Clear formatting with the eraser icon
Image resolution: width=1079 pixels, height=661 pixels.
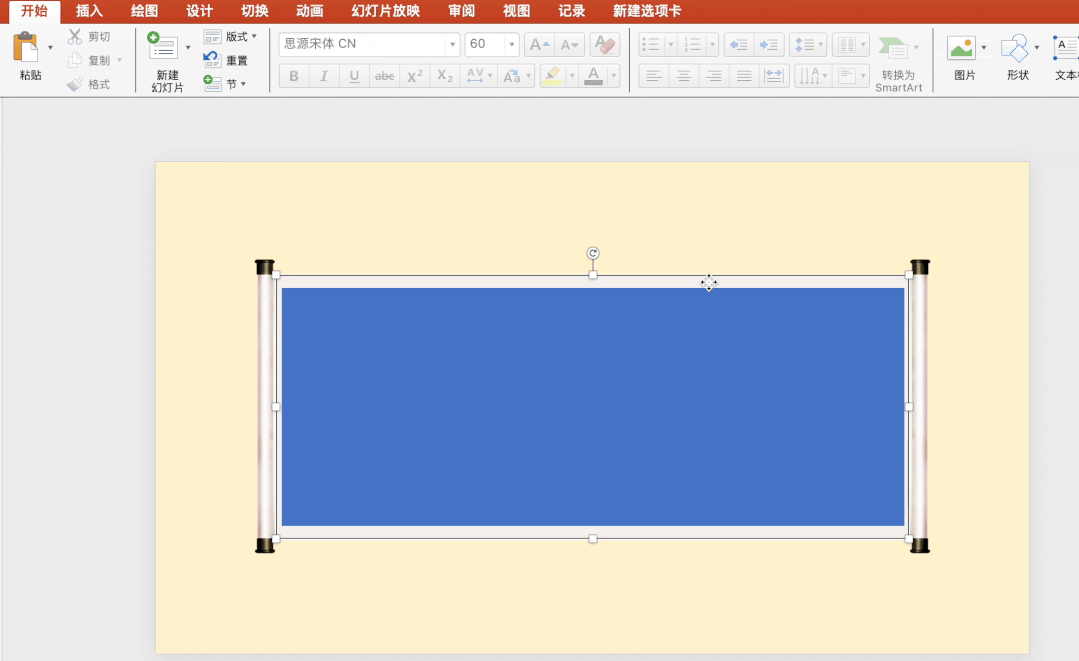coord(605,45)
